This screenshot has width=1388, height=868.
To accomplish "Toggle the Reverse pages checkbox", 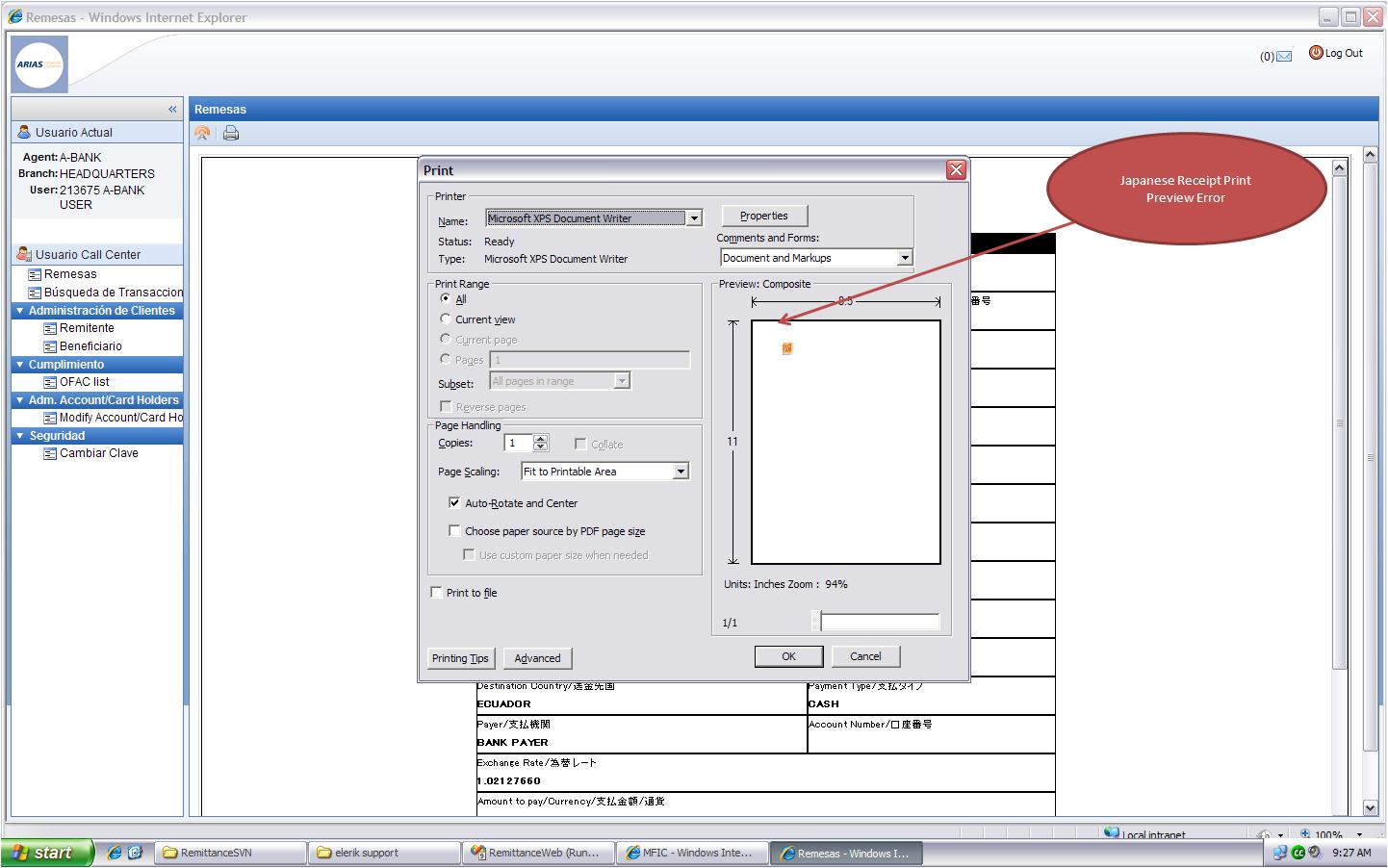I will coord(445,406).
